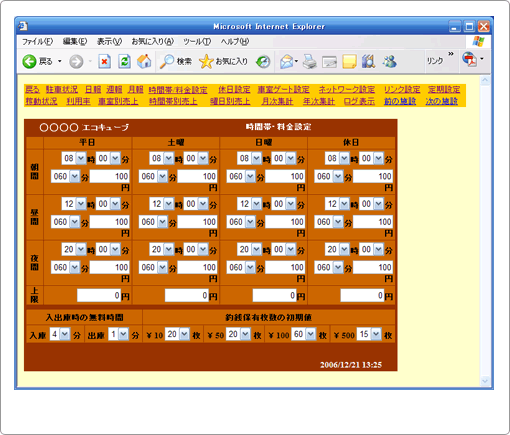Open entry free-time minutes dropdown
The image size is (510, 435).
point(64,334)
